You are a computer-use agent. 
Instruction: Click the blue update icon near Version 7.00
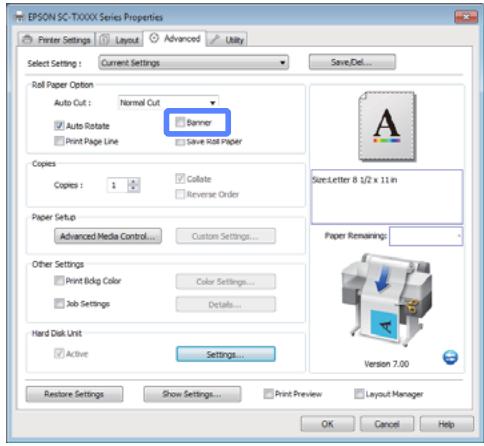coord(450,357)
